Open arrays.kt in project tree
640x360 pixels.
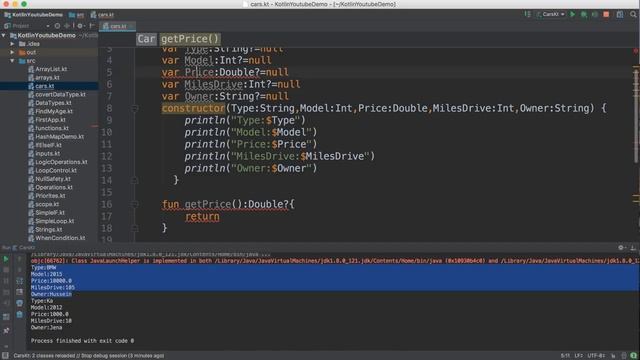(x=47, y=78)
